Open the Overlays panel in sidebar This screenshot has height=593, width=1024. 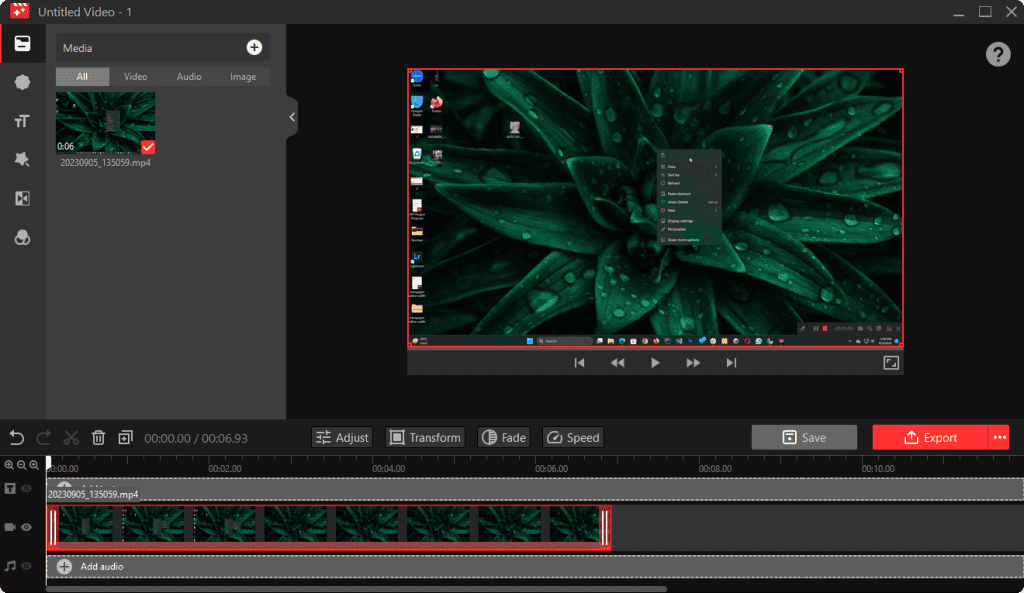22,238
